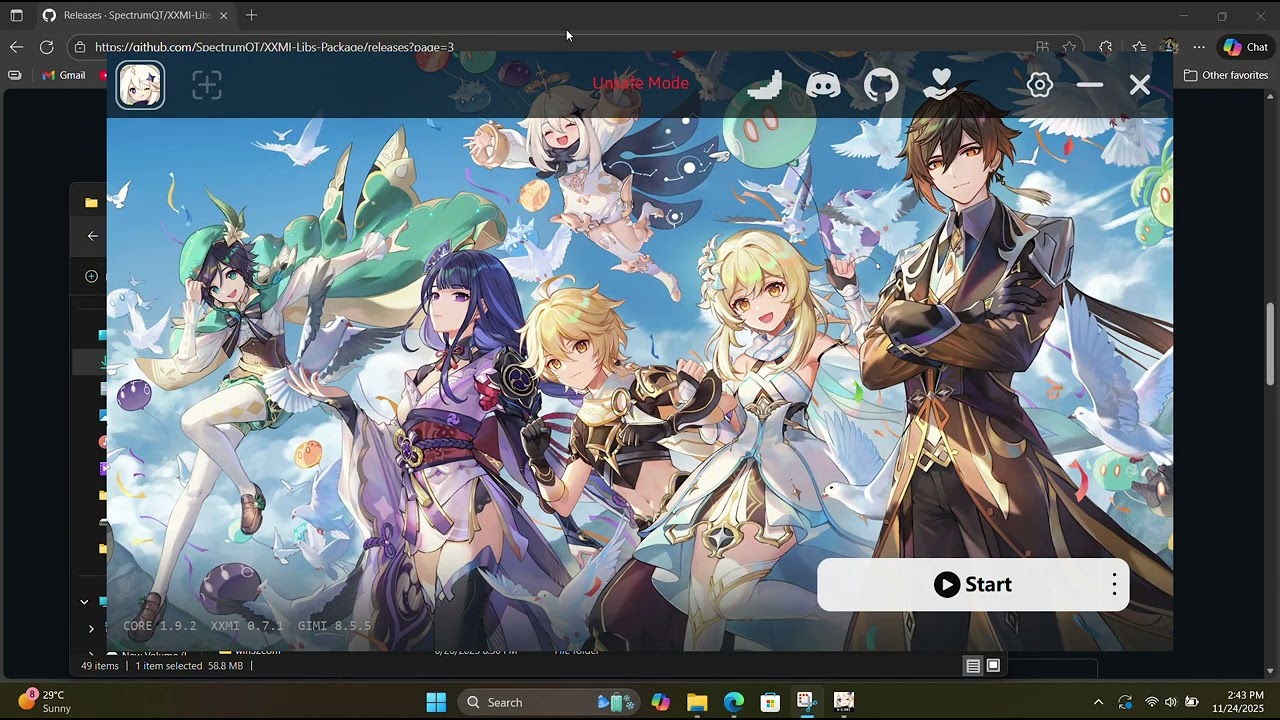Click the Edge address bar URL

click(x=274, y=47)
